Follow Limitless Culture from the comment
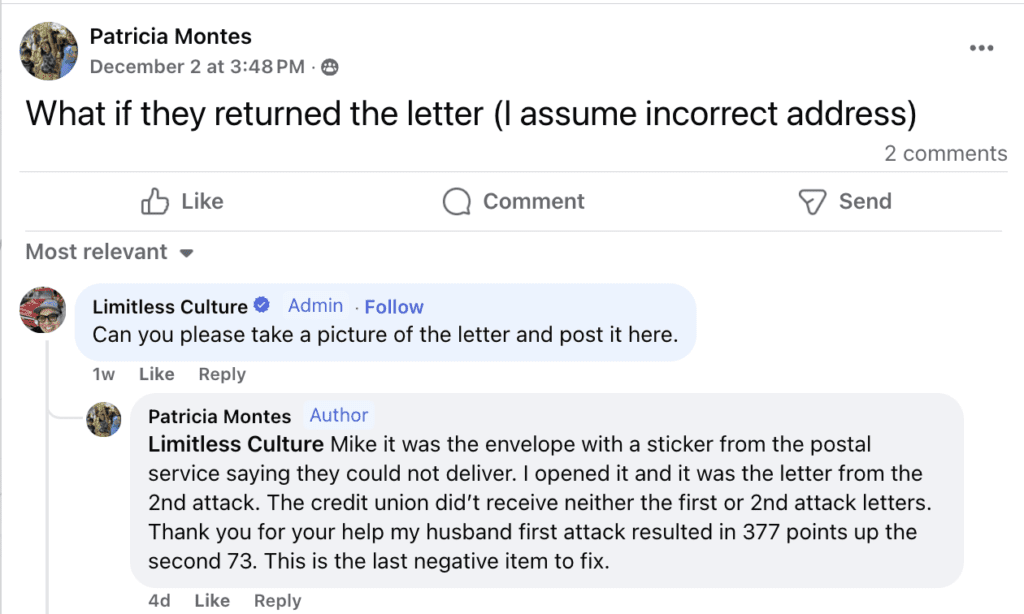 [394, 307]
